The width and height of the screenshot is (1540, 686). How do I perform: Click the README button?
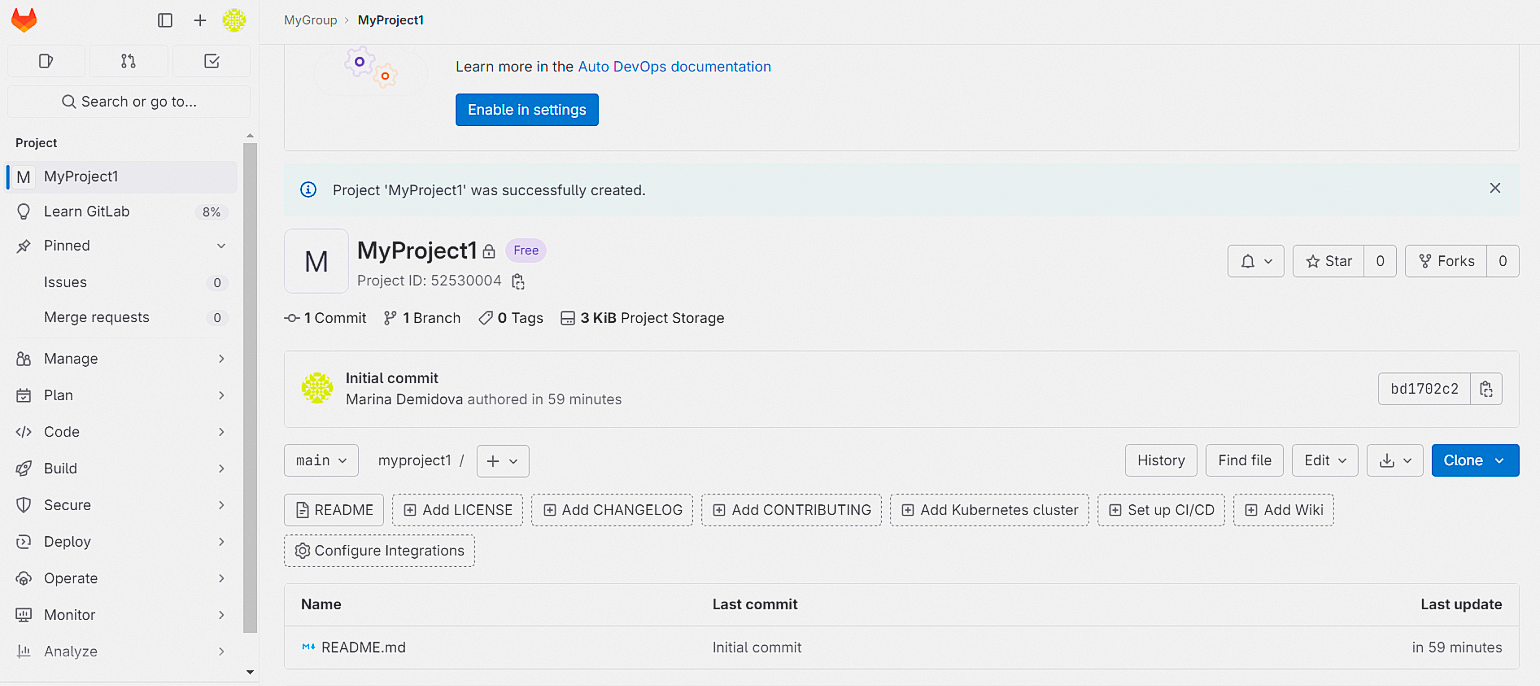point(335,510)
